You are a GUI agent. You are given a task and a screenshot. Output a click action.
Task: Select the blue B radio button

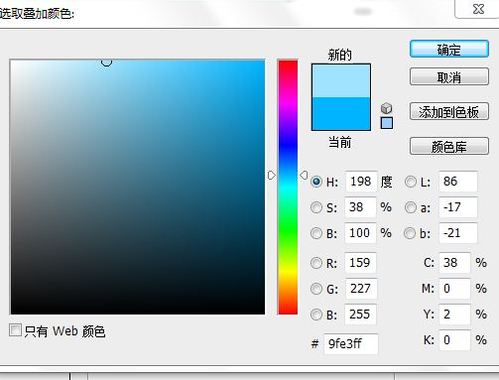pyautogui.click(x=316, y=314)
